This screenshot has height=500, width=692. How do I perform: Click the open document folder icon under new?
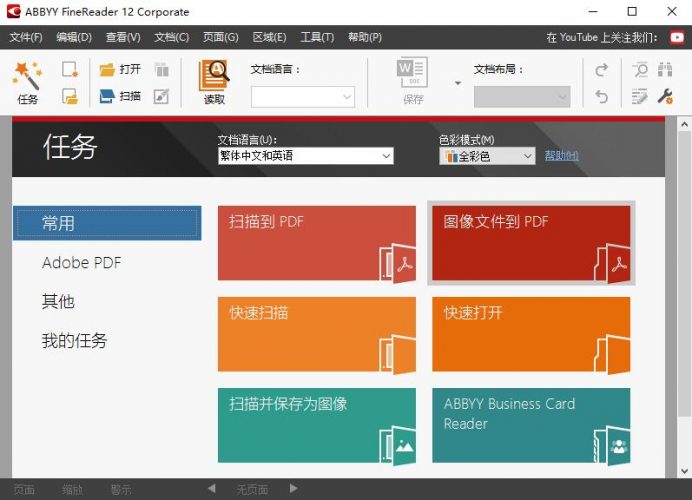coord(70,96)
